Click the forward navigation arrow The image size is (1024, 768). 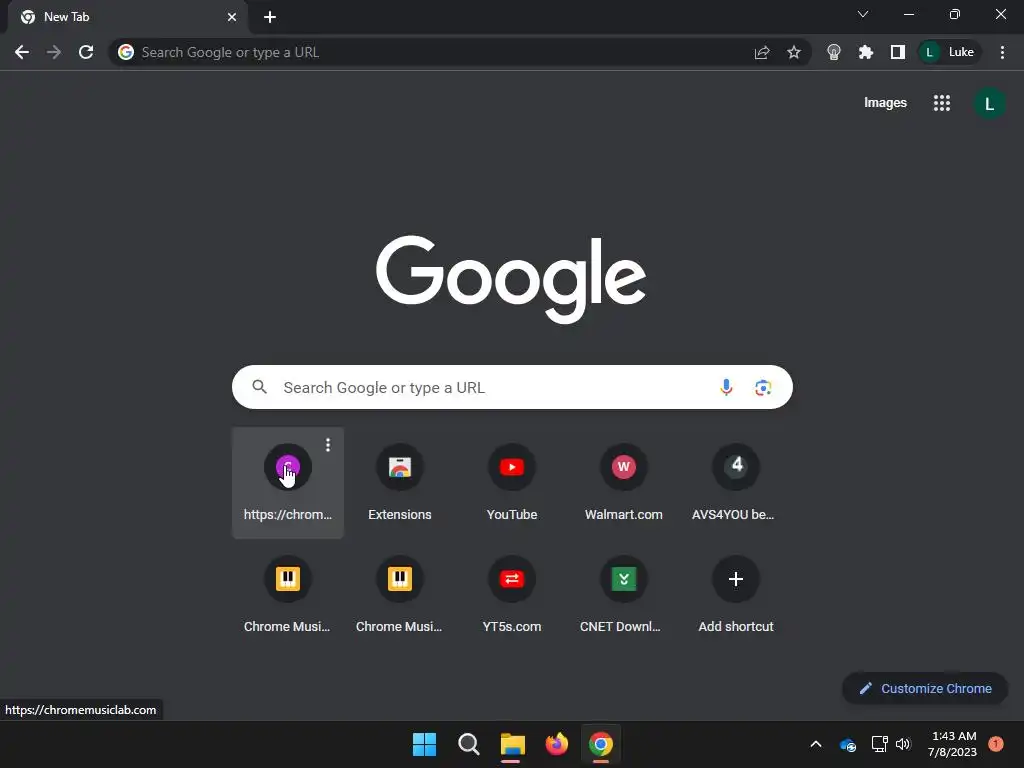(x=54, y=52)
